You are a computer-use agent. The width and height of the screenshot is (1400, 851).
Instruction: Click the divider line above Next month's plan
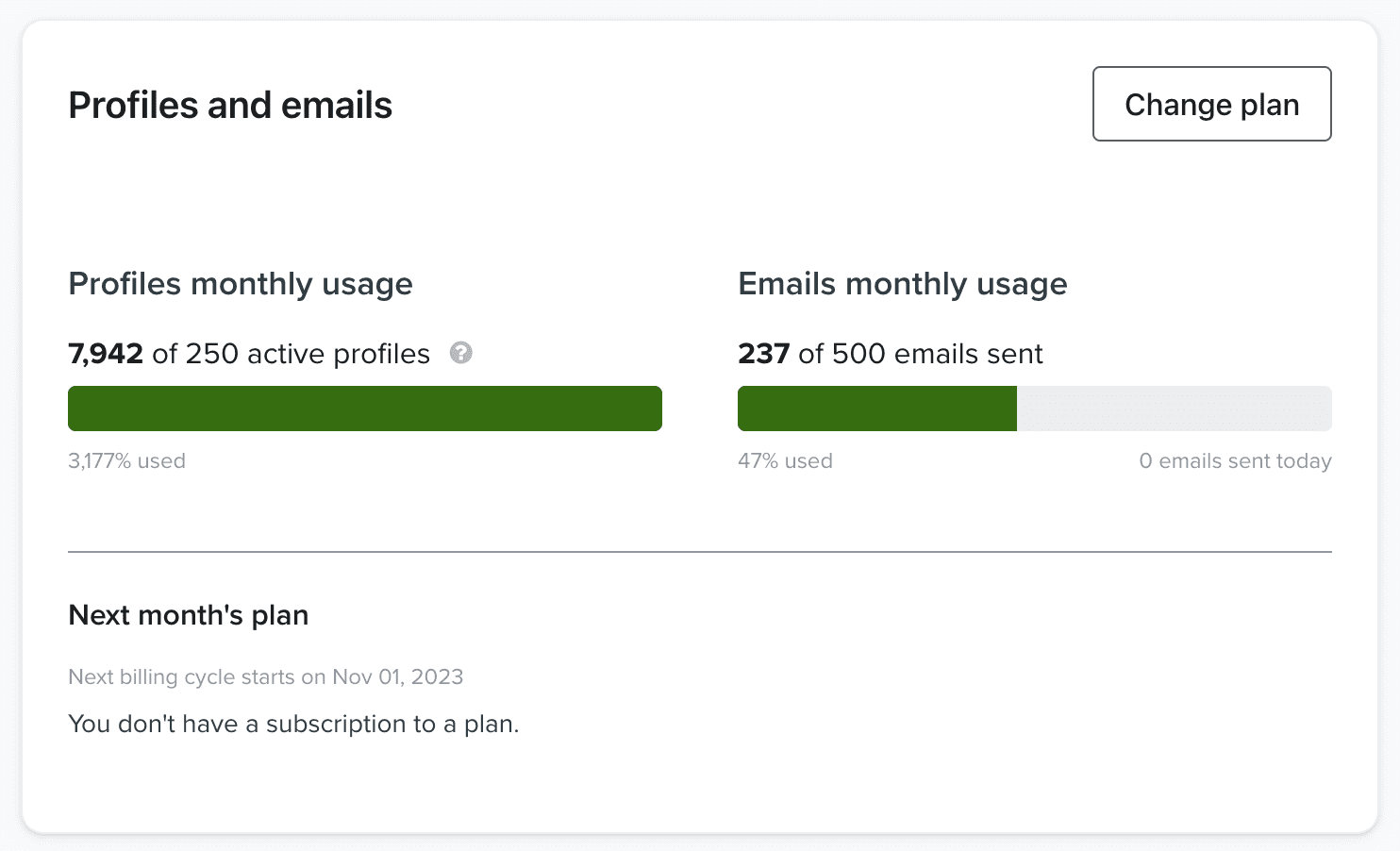tap(700, 548)
